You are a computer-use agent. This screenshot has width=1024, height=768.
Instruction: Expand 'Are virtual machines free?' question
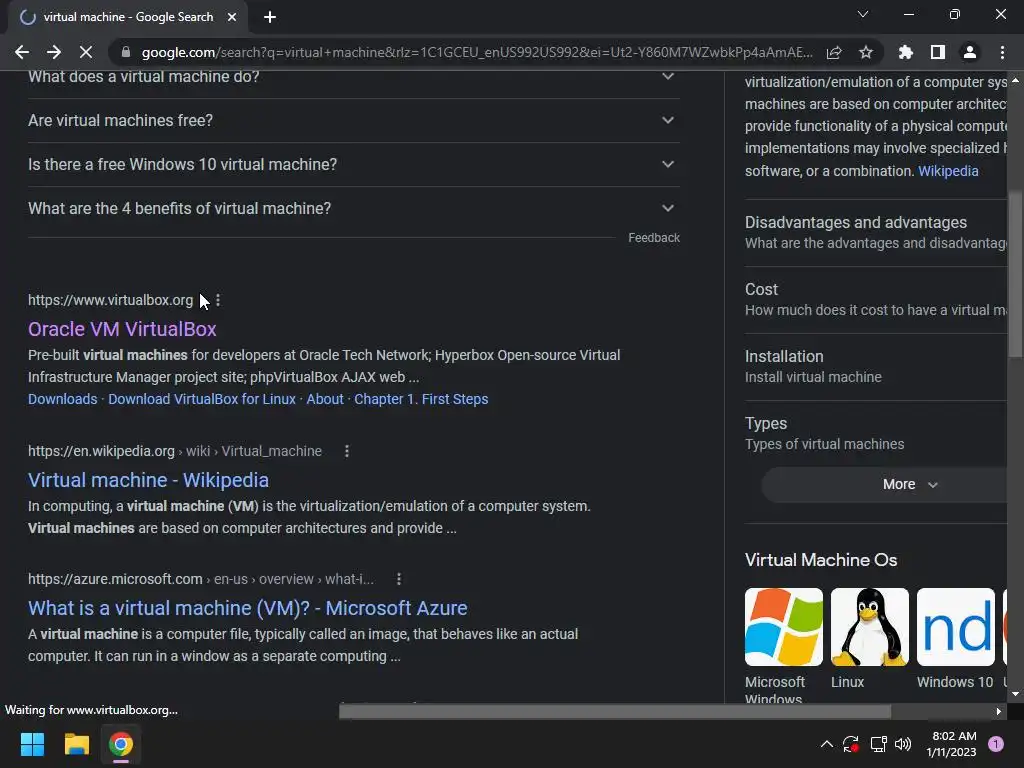coord(354,120)
